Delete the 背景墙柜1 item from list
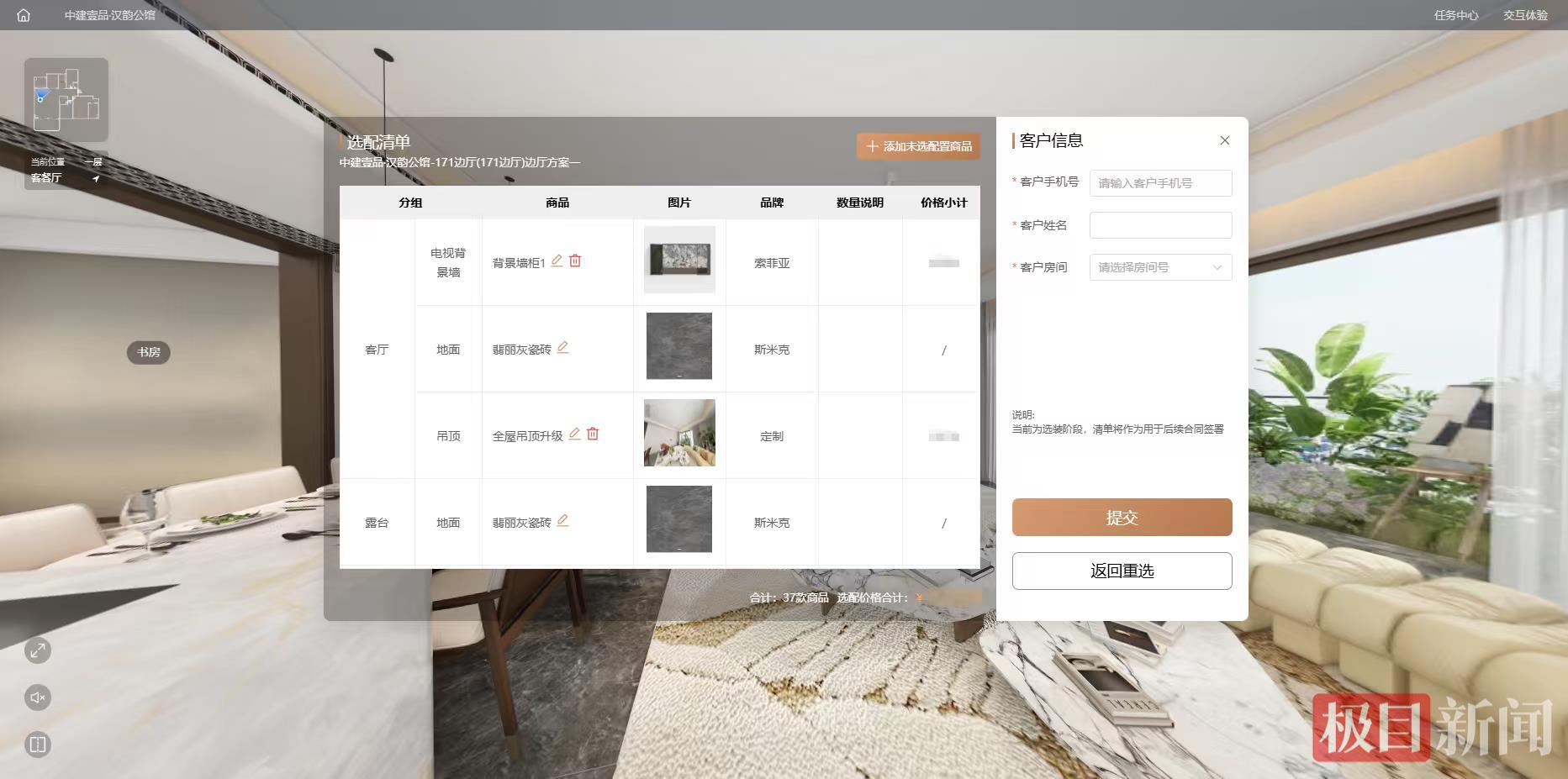Image resolution: width=1568 pixels, height=779 pixels. [575, 261]
